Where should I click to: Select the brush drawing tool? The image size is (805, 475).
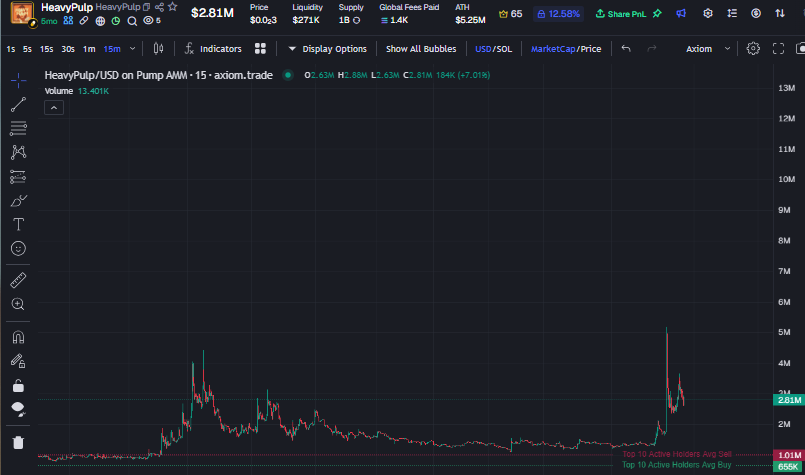pyautogui.click(x=18, y=201)
